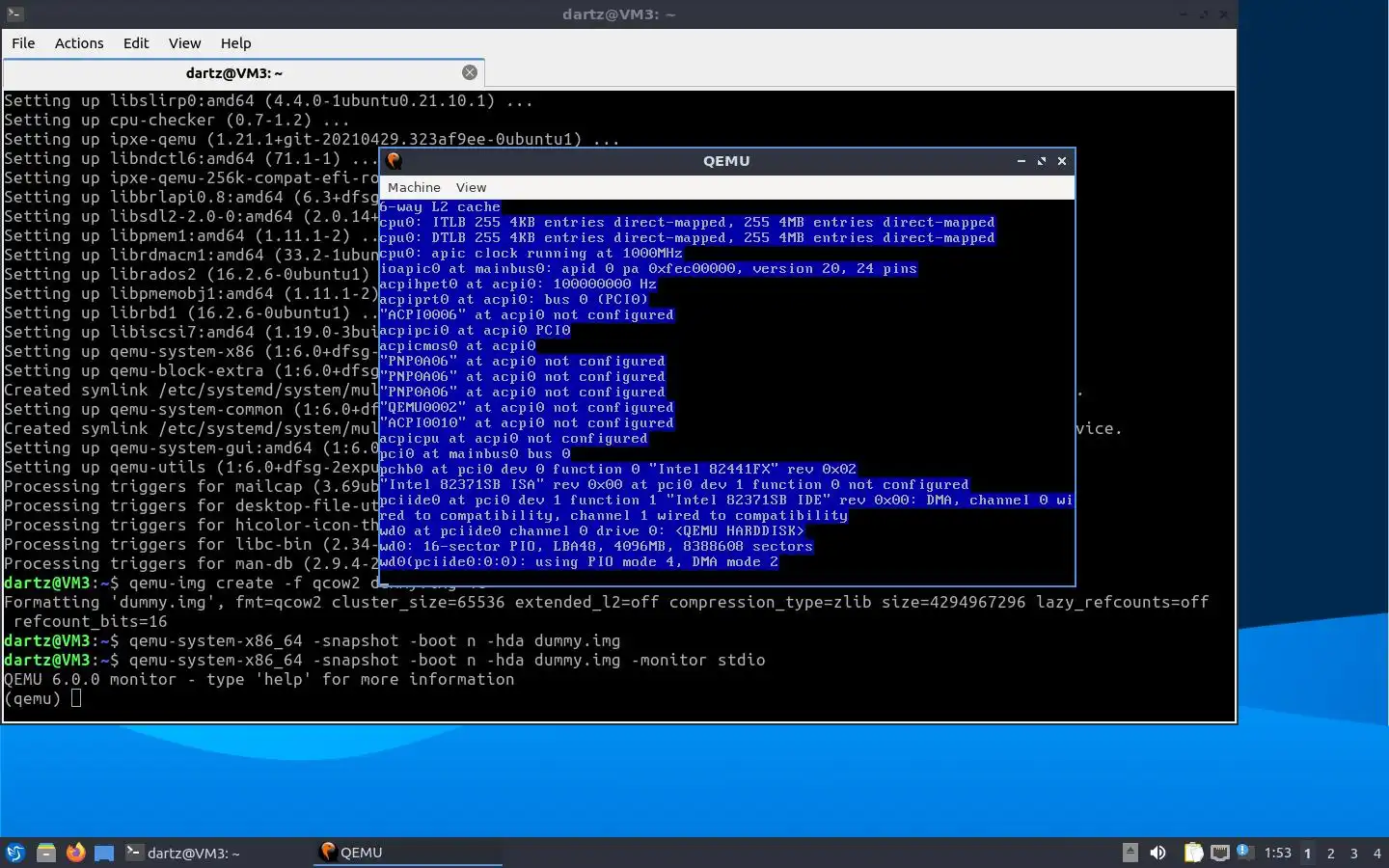
Task: Click the 1:53 clock in the panel
Action: coord(1277,853)
